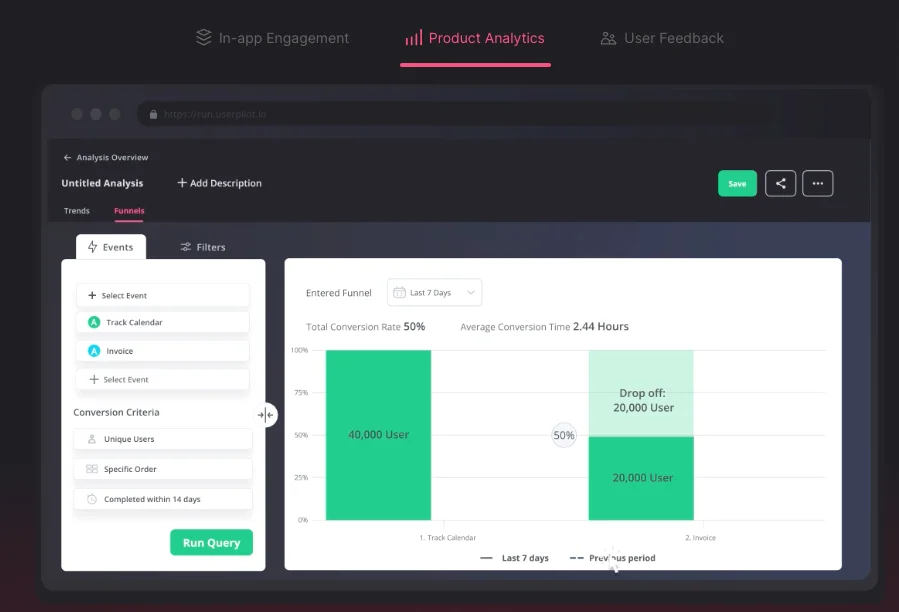Click the clock icon beside Completed within
Screen dimensions: 899x612
92,499
